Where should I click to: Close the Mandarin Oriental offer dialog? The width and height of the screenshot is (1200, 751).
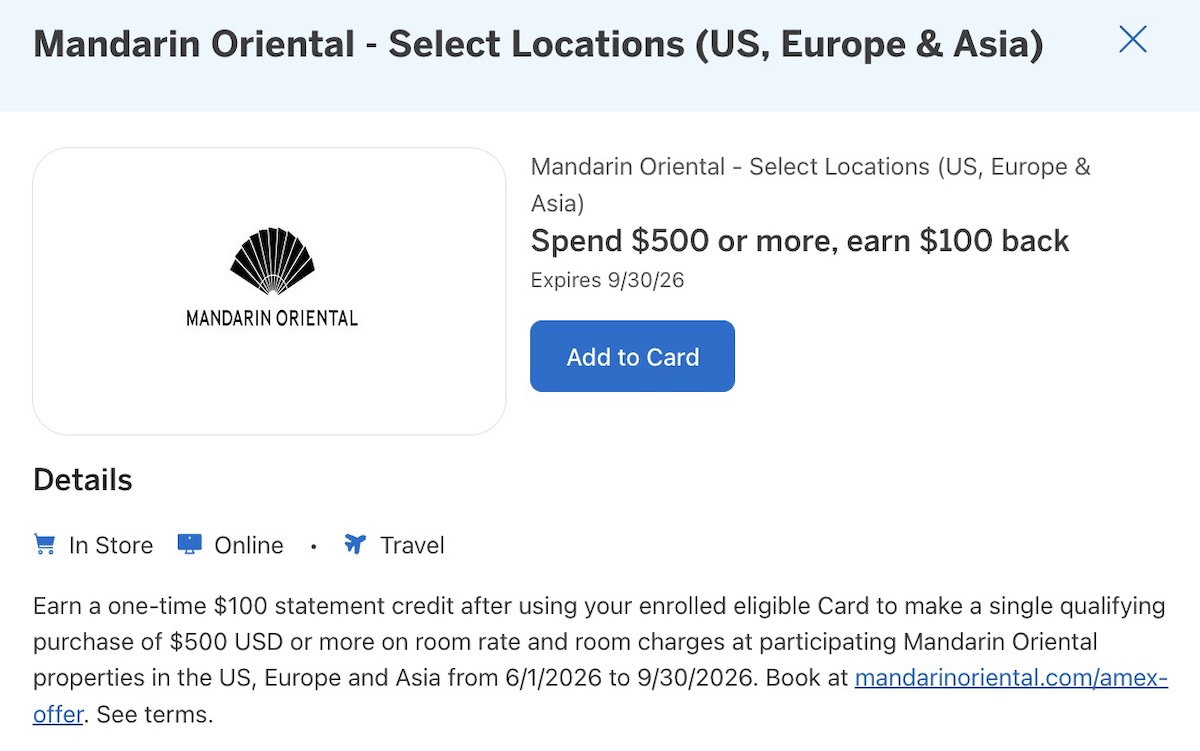pyautogui.click(x=1132, y=40)
